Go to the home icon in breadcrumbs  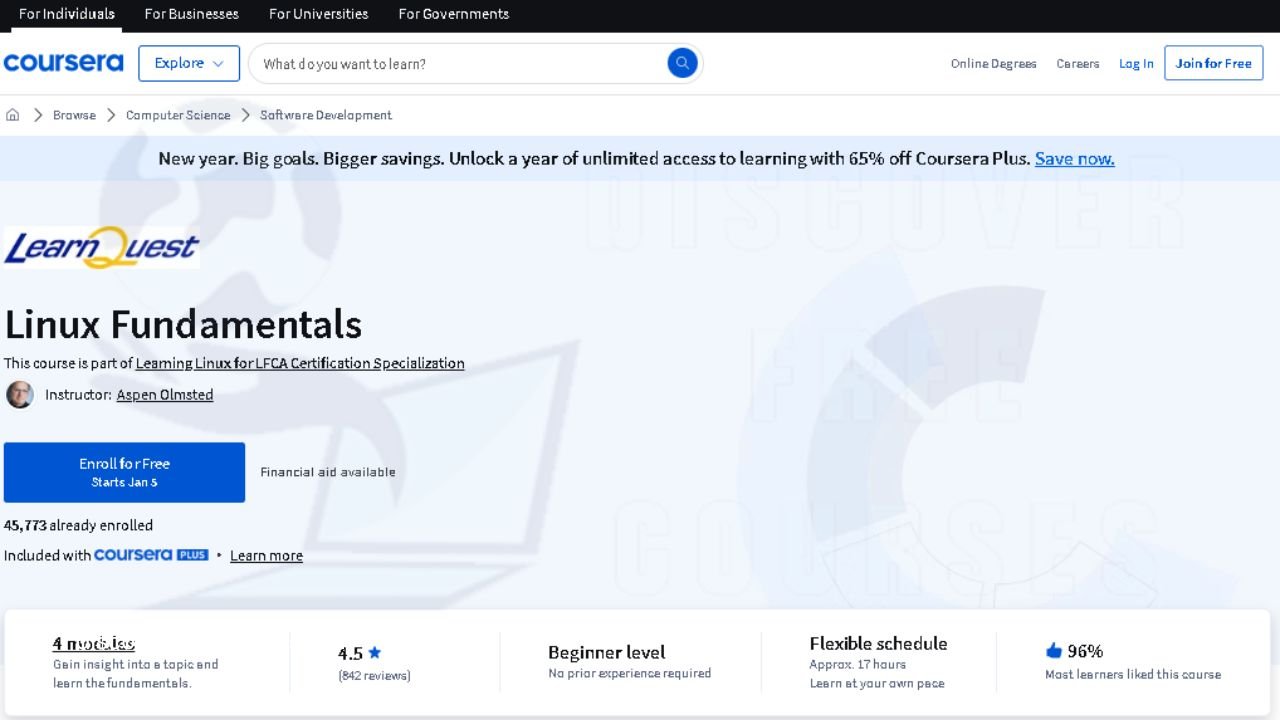(12, 115)
